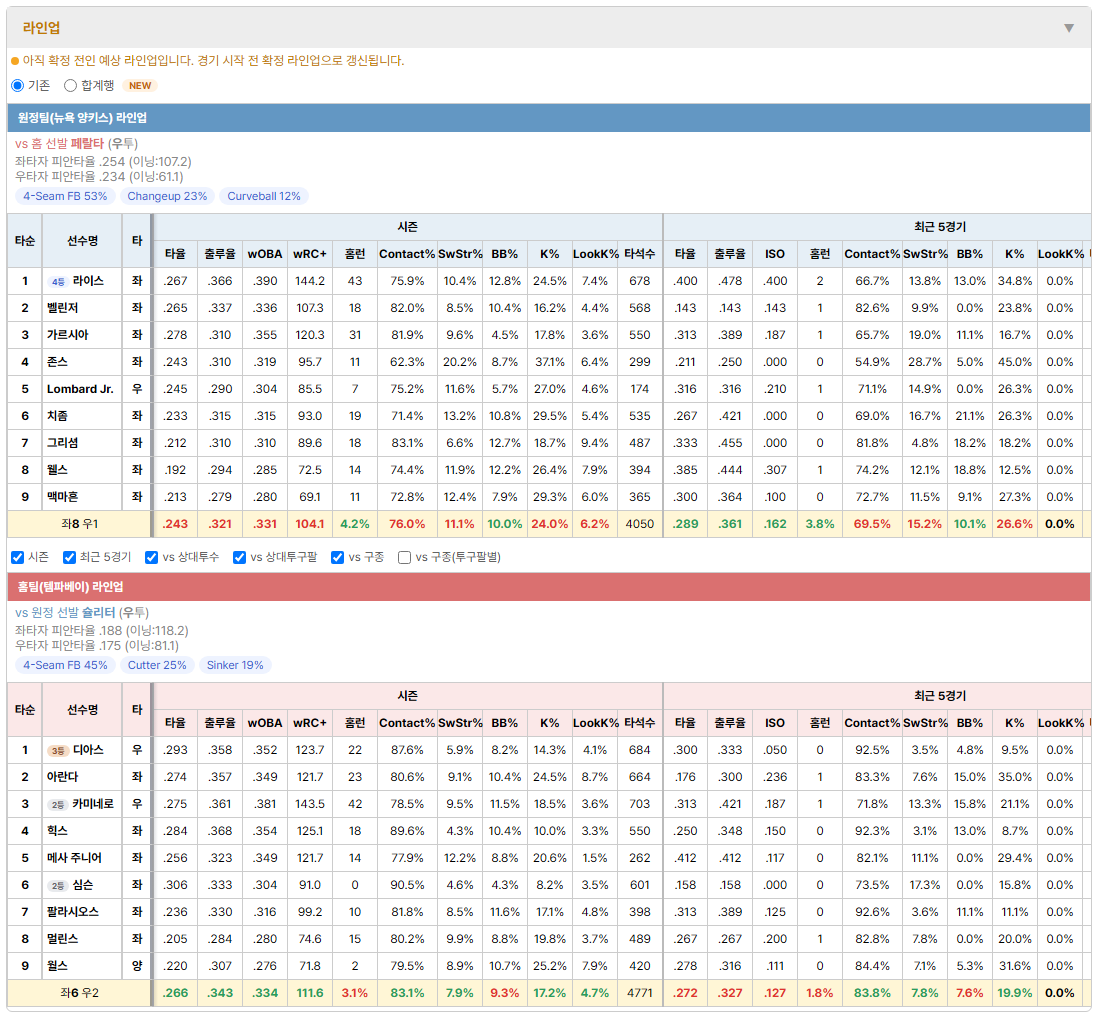The image size is (1098, 1018).
Task: Click the wRC+ header in Yankees table
Action: tap(310, 254)
